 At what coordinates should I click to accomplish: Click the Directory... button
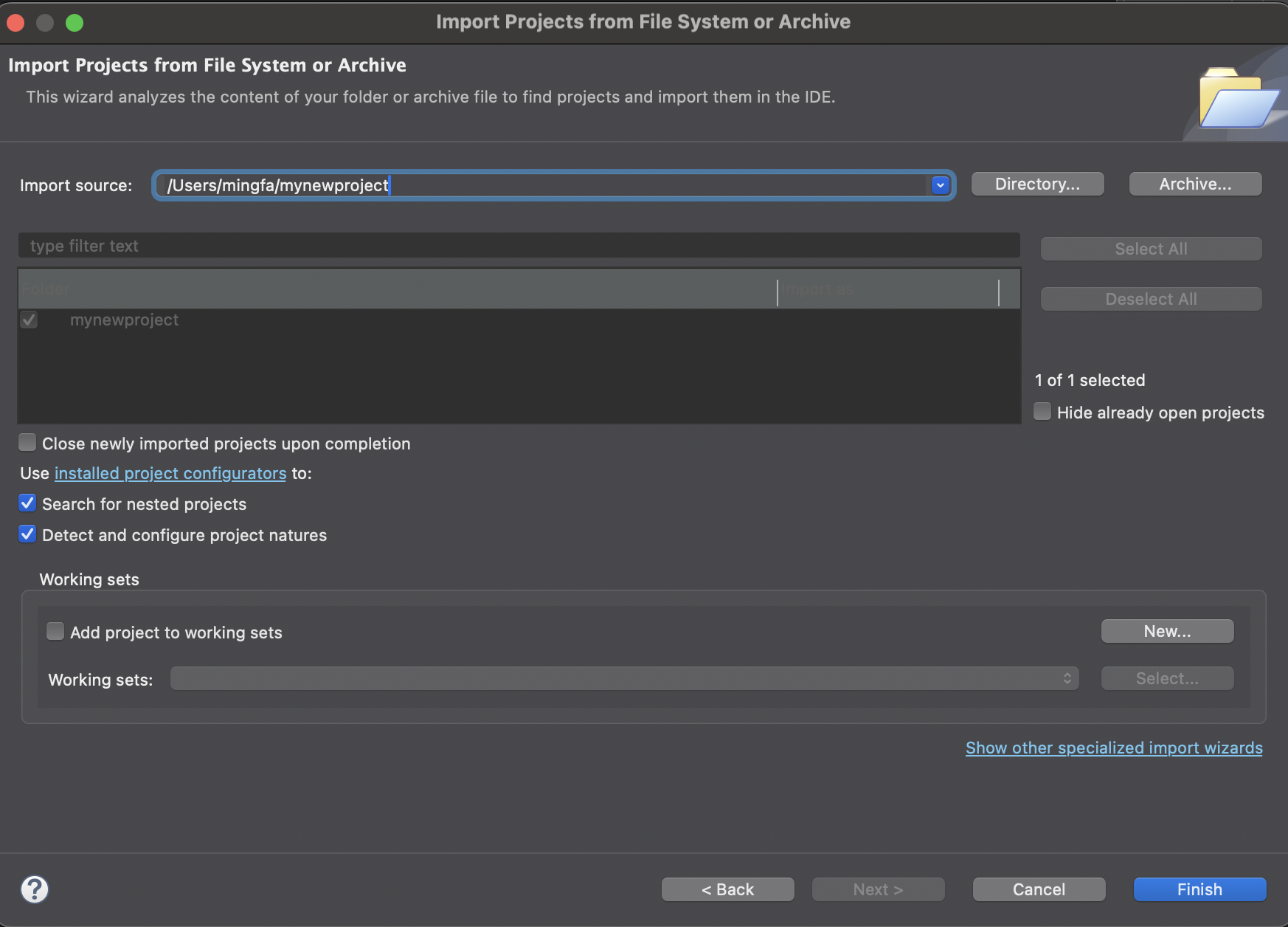point(1037,185)
